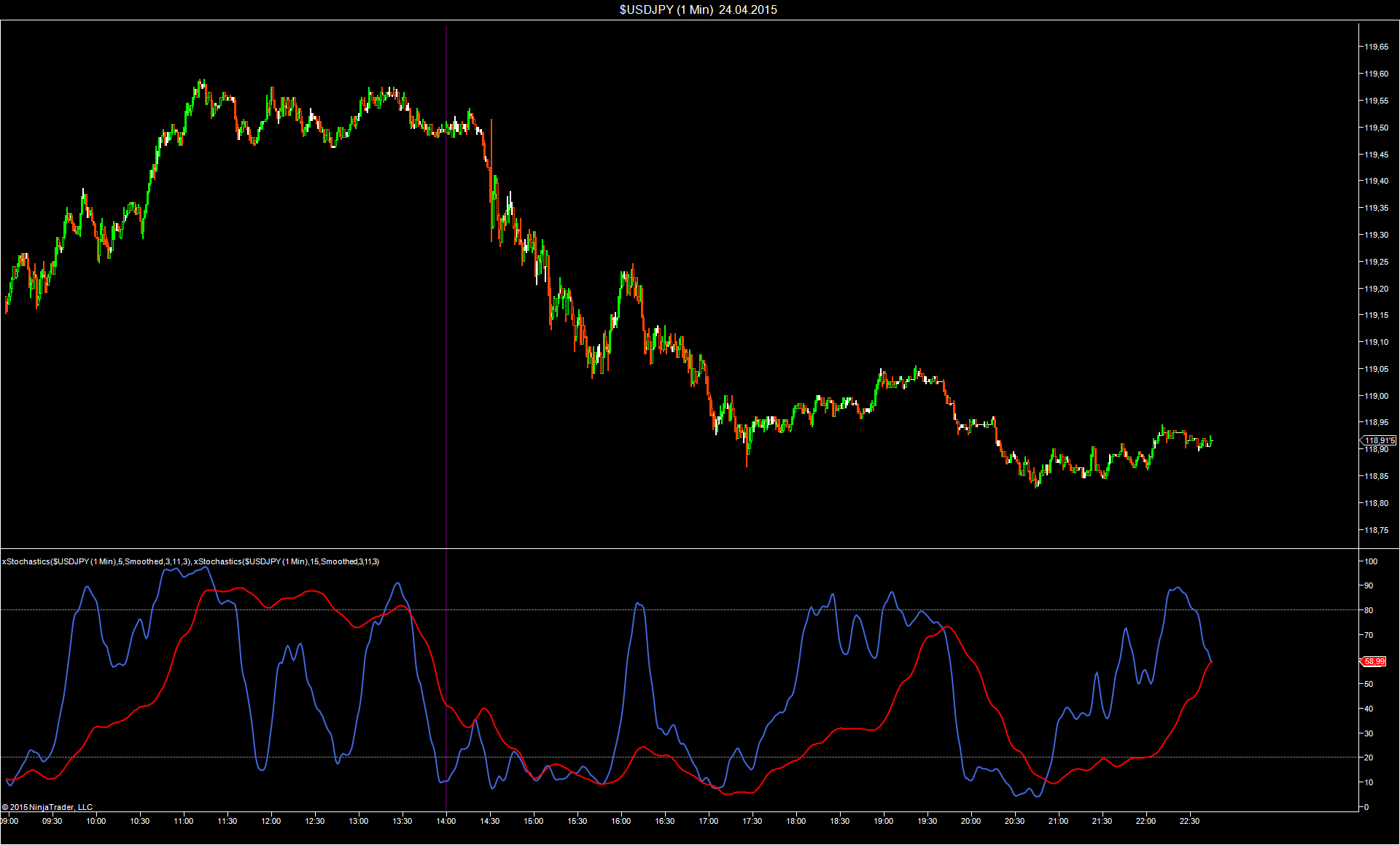The height and width of the screenshot is (845, 1400).
Task: Click the 119,10 price axis label
Action: pos(1377,342)
